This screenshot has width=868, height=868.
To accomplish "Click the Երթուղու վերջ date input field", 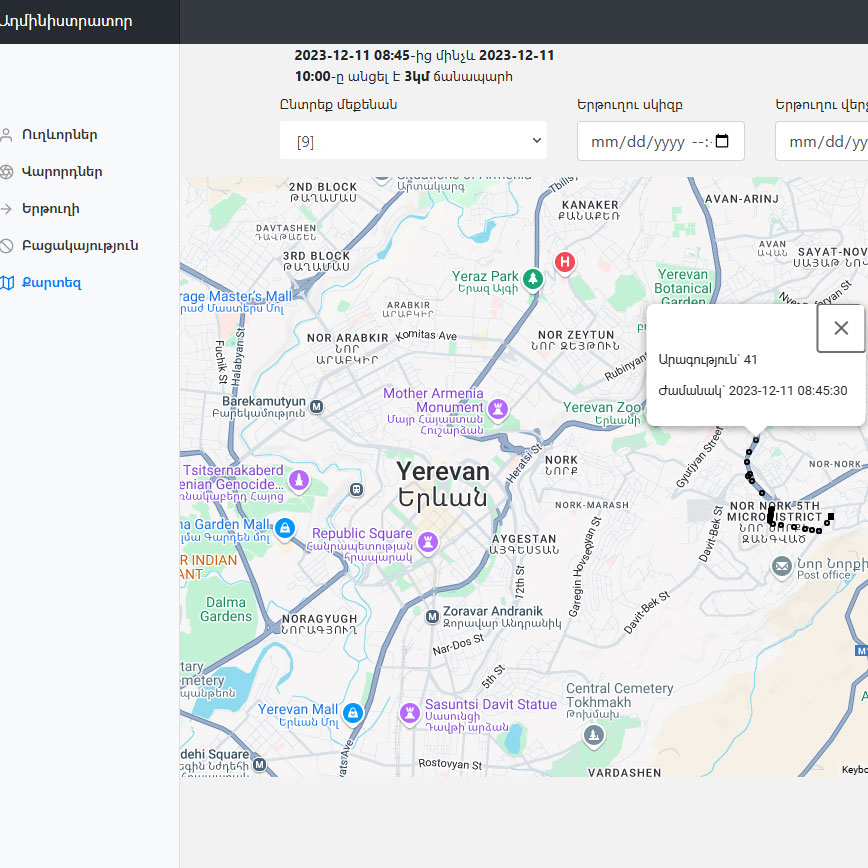I will click(822, 141).
